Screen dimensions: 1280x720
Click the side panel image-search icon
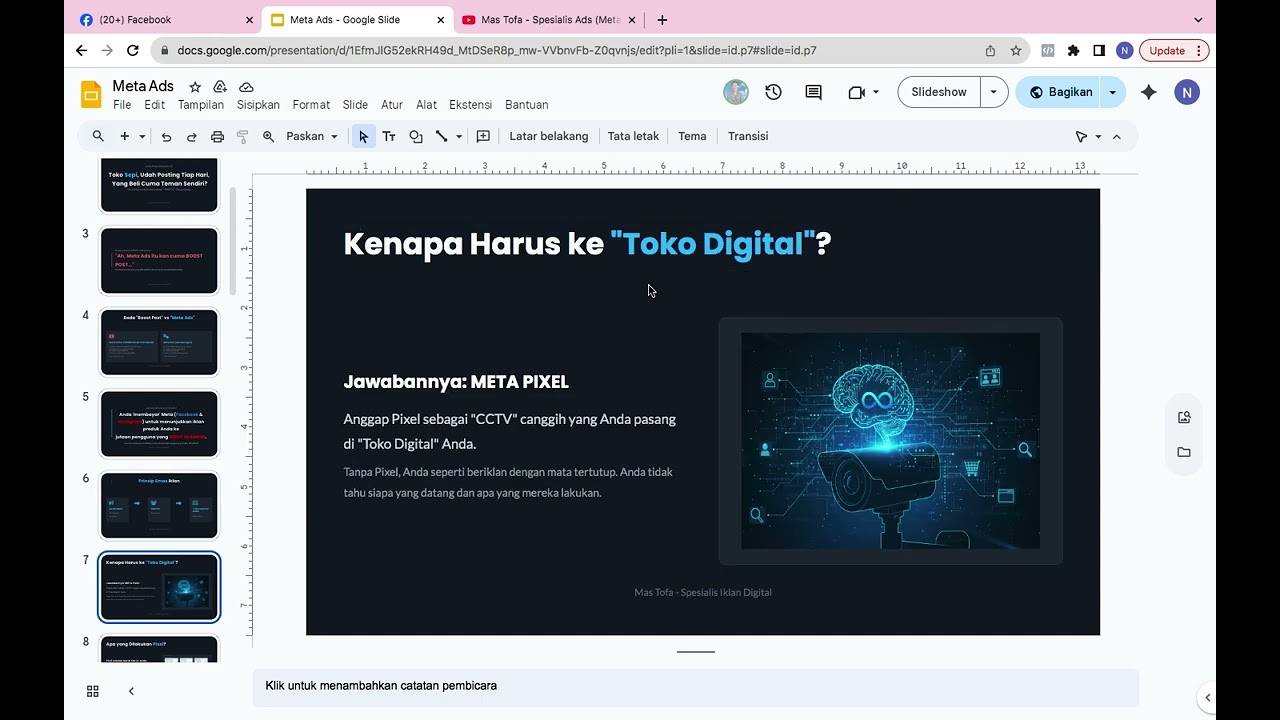pos(1184,417)
